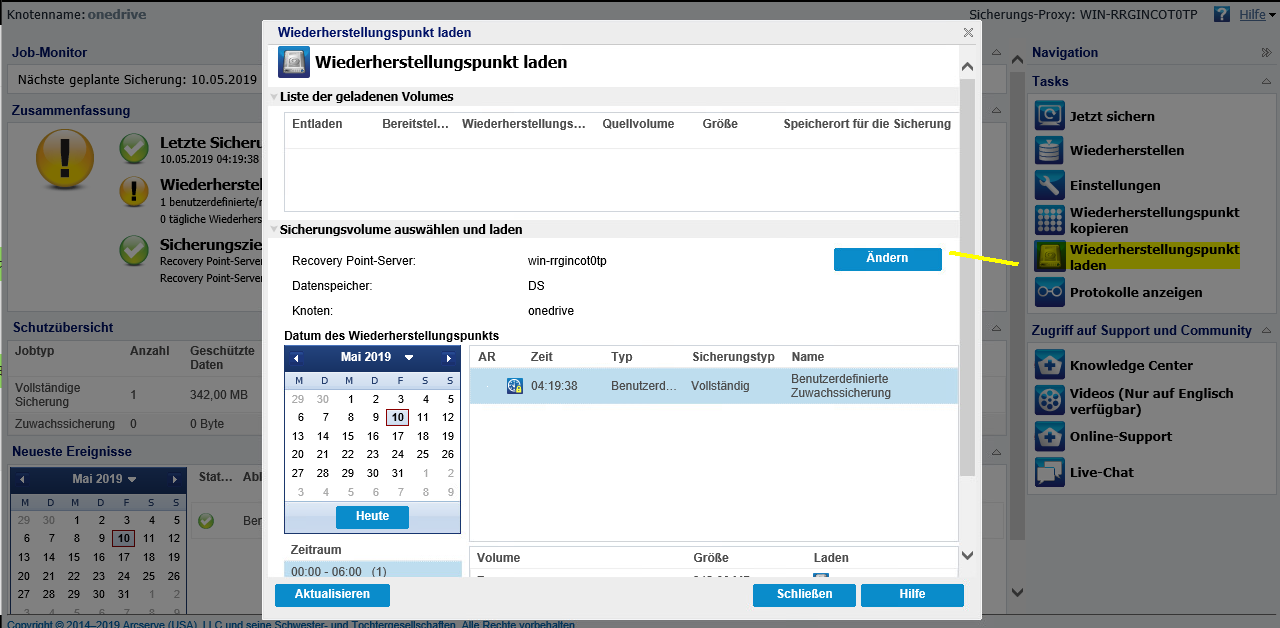Go to next month in Neueste Ereignisse calendar
The width and height of the screenshot is (1280, 628).
tap(175, 480)
